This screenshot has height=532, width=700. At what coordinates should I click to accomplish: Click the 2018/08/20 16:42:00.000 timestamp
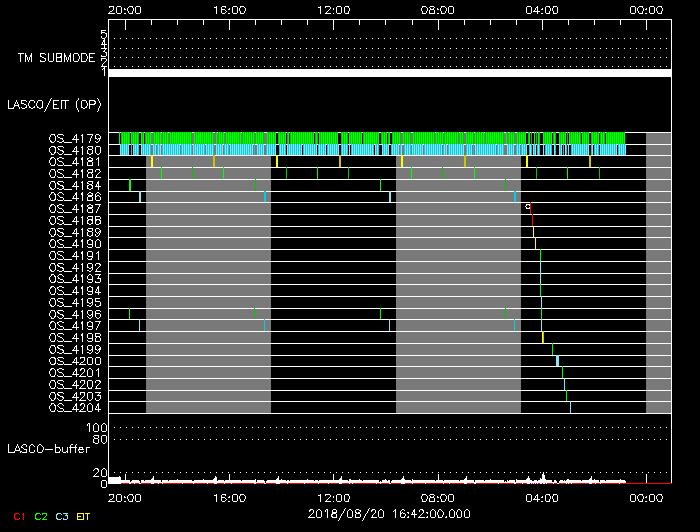tap(389, 513)
